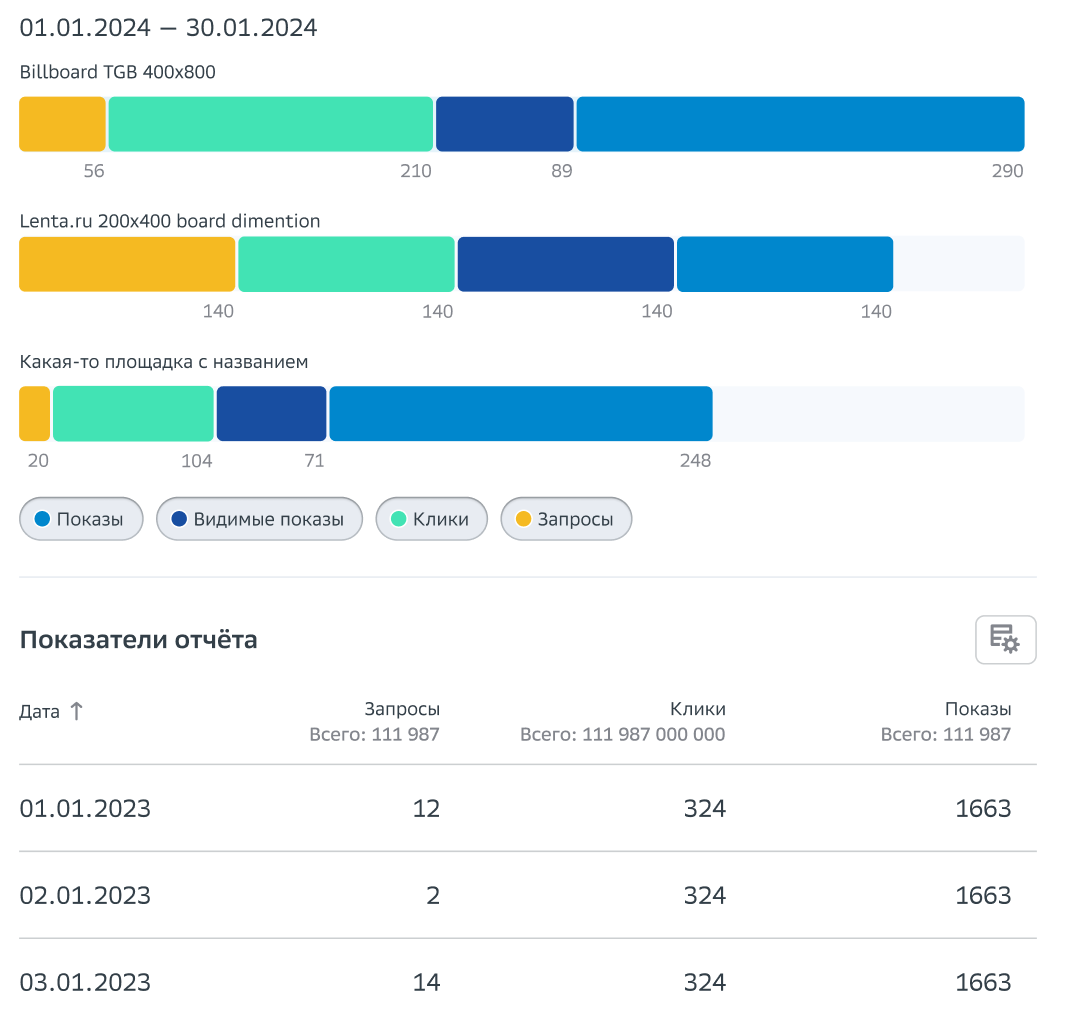
Task: Select light blue Billboard TGB segment
Action: pyautogui.click(x=800, y=124)
